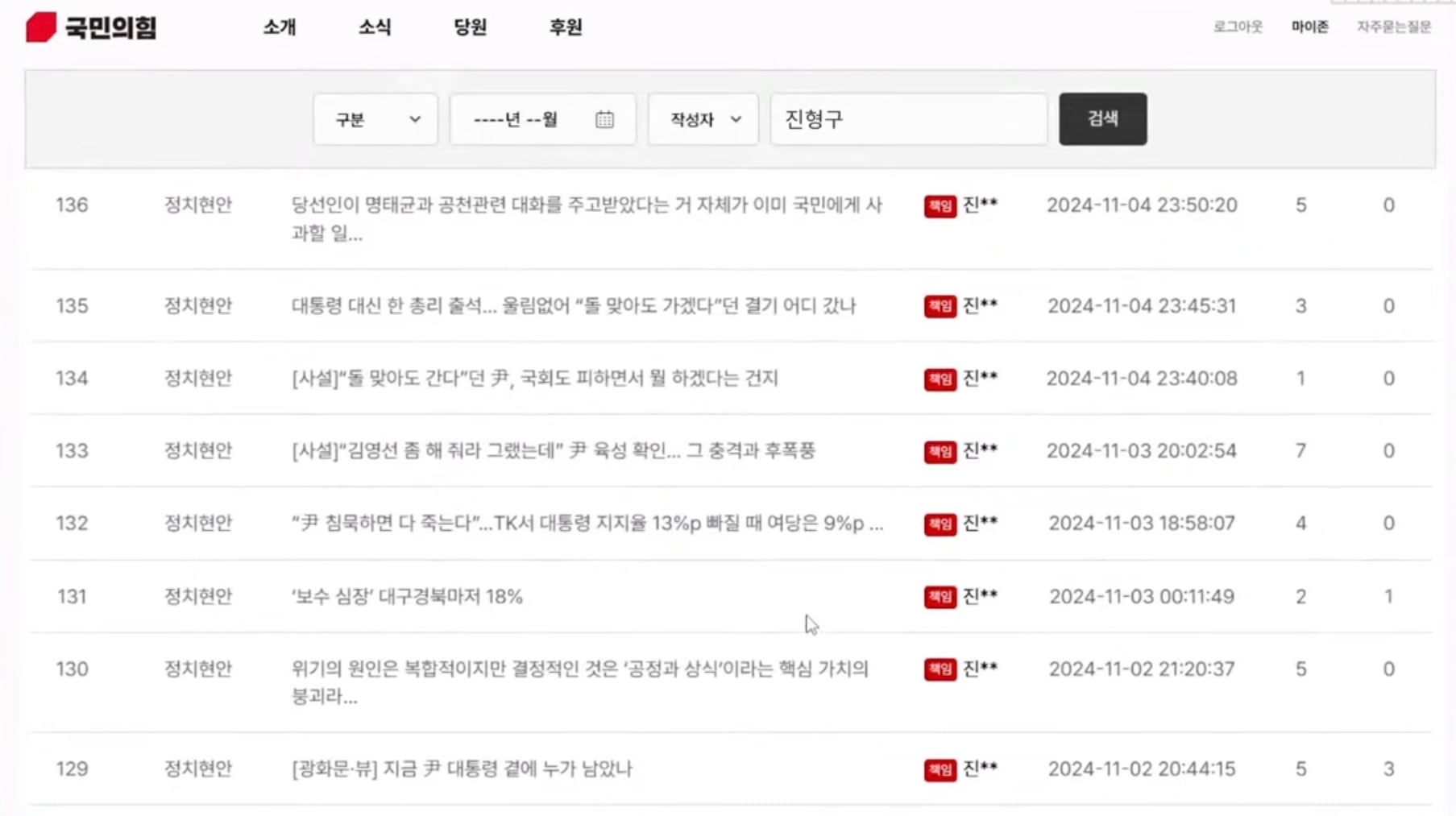Open post 136 about 명태균 공천관련 대화
The width and height of the screenshot is (1456, 816).
[x=587, y=219]
